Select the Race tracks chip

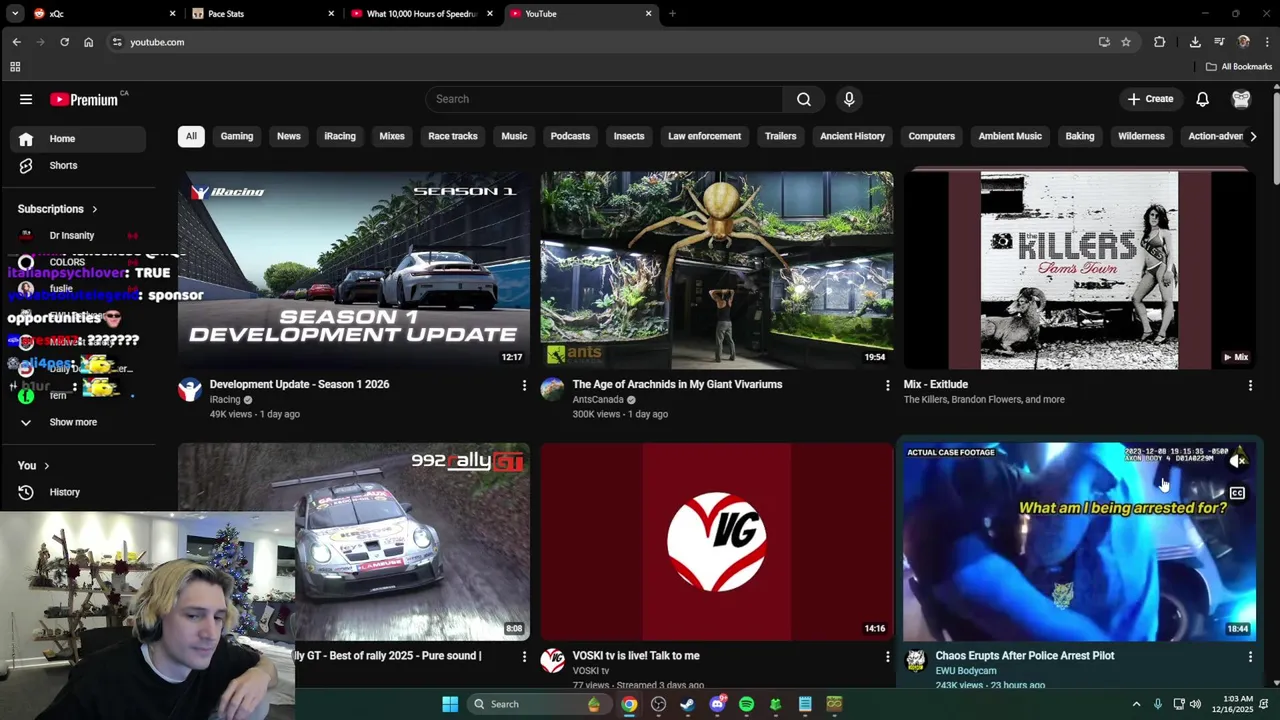point(453,136)
